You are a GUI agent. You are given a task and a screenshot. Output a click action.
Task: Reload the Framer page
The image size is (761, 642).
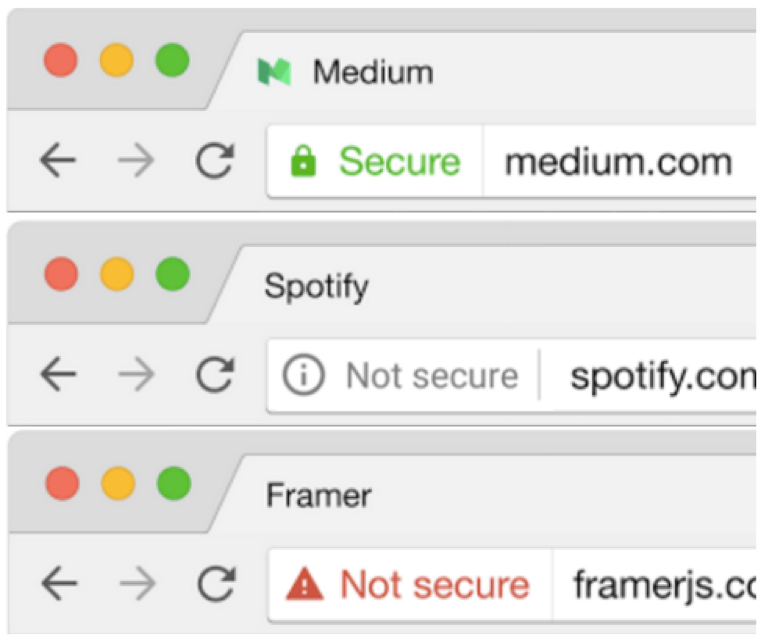[214, 585]
